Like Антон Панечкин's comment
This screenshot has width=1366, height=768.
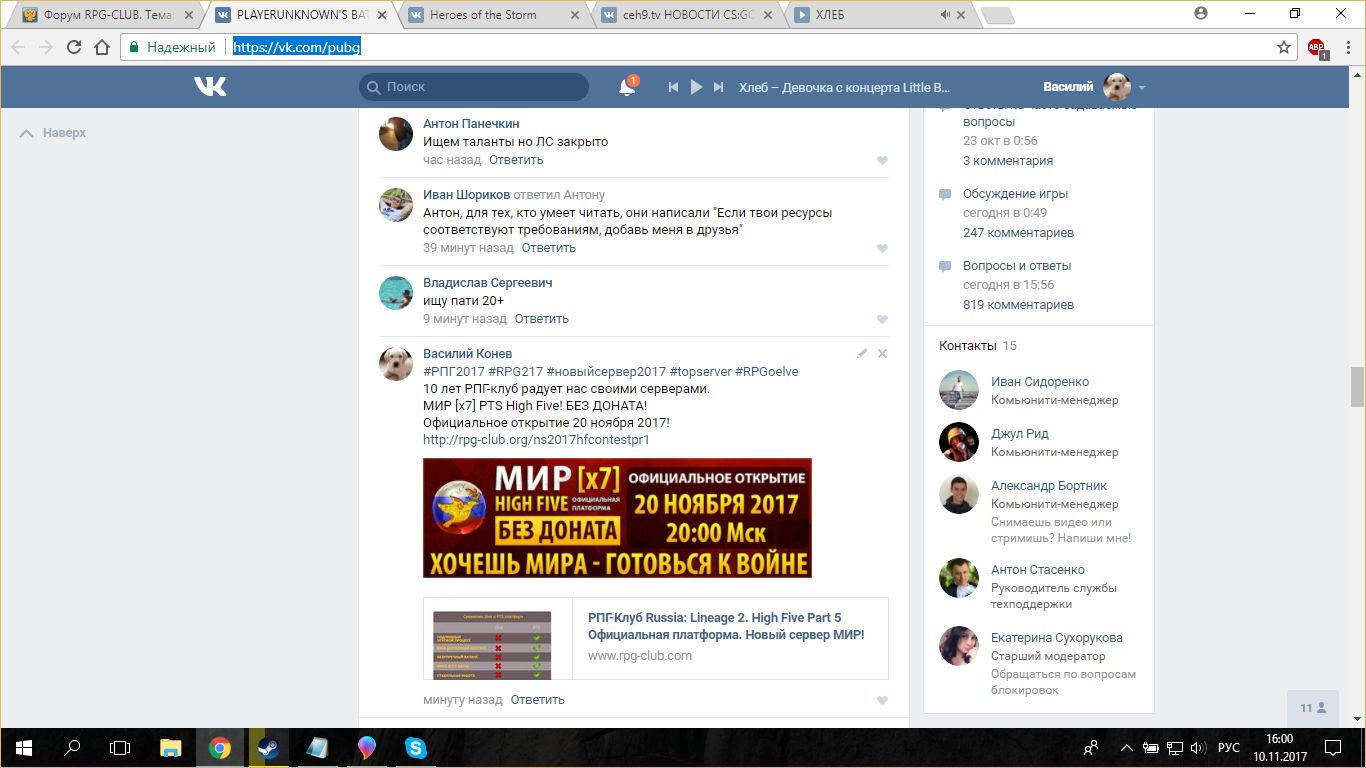click(x=882, y=161)
